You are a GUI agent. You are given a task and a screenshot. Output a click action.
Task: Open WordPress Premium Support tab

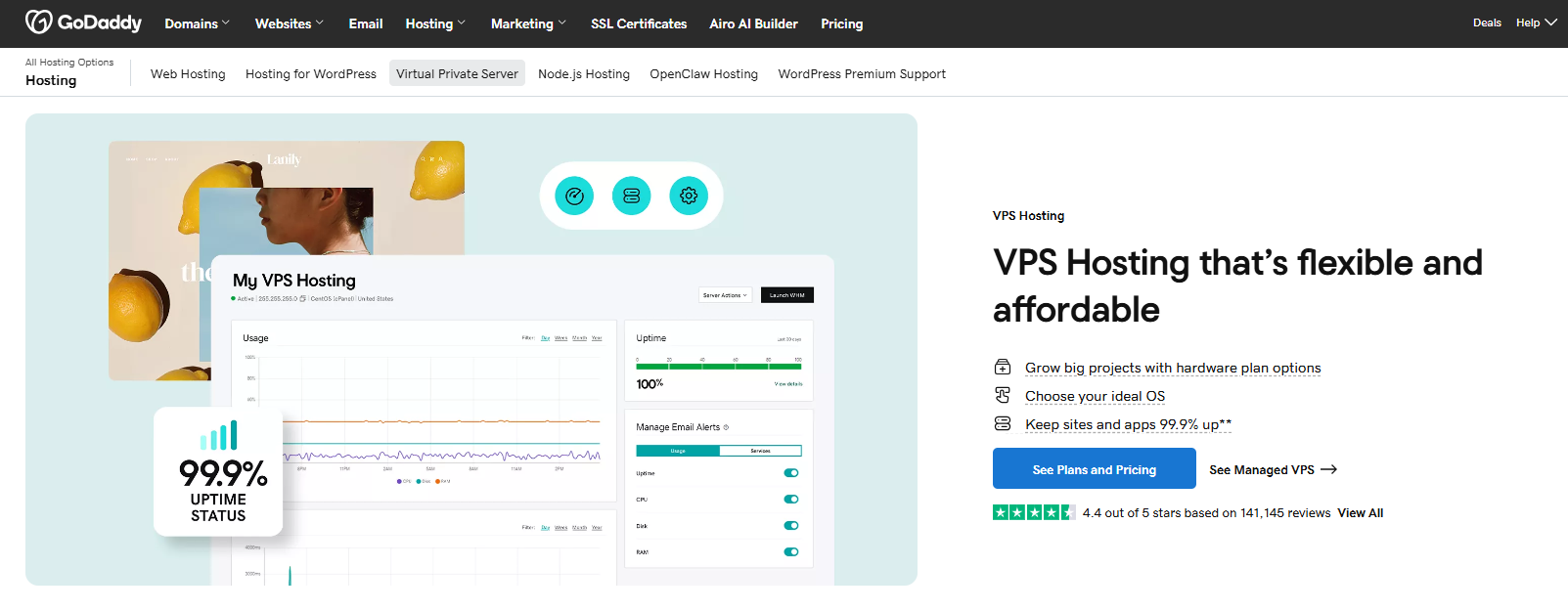click(x=862, y=73)
